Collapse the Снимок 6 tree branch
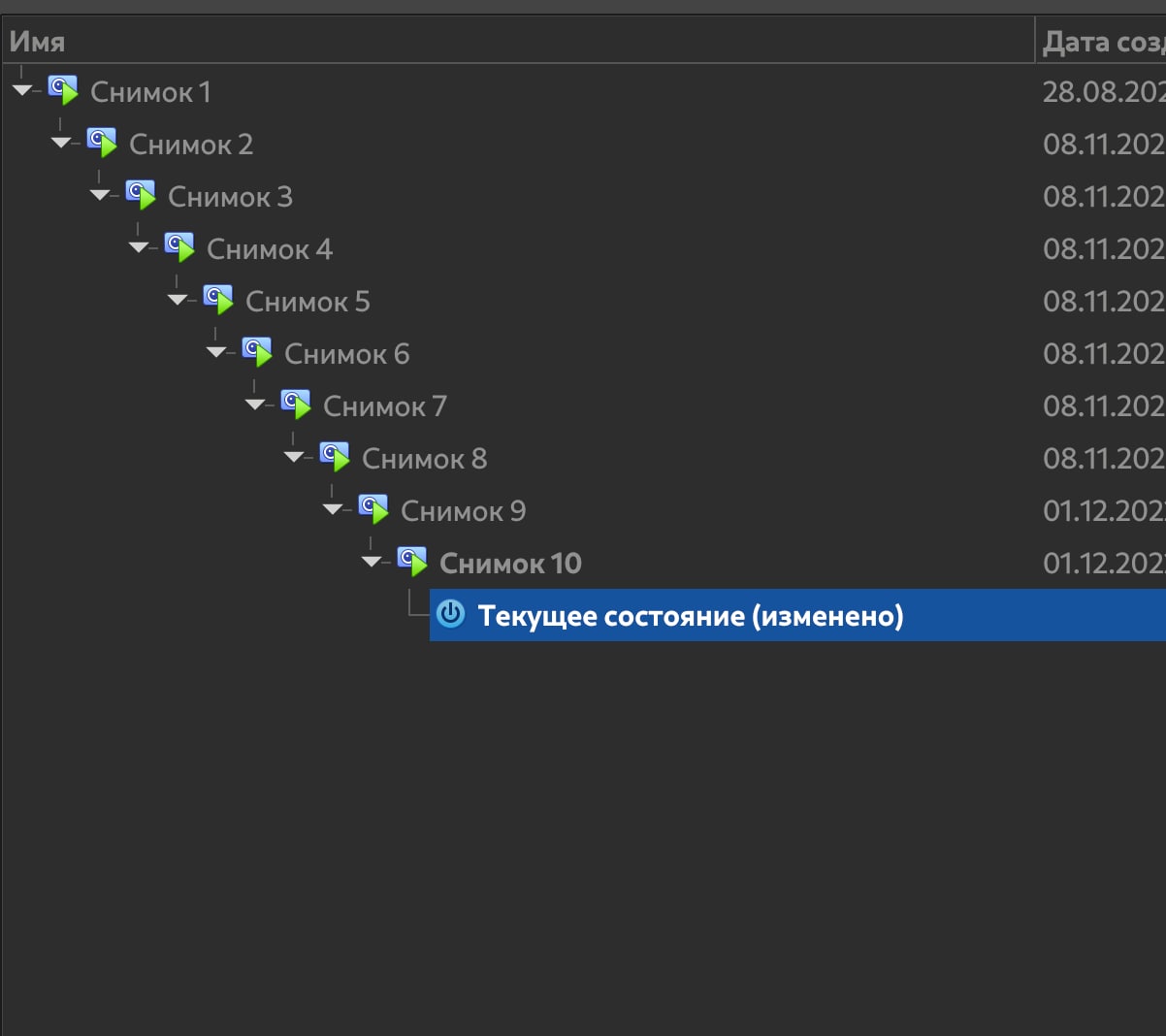Screen dimensions: 1166x1036 (x=215, y=353)
